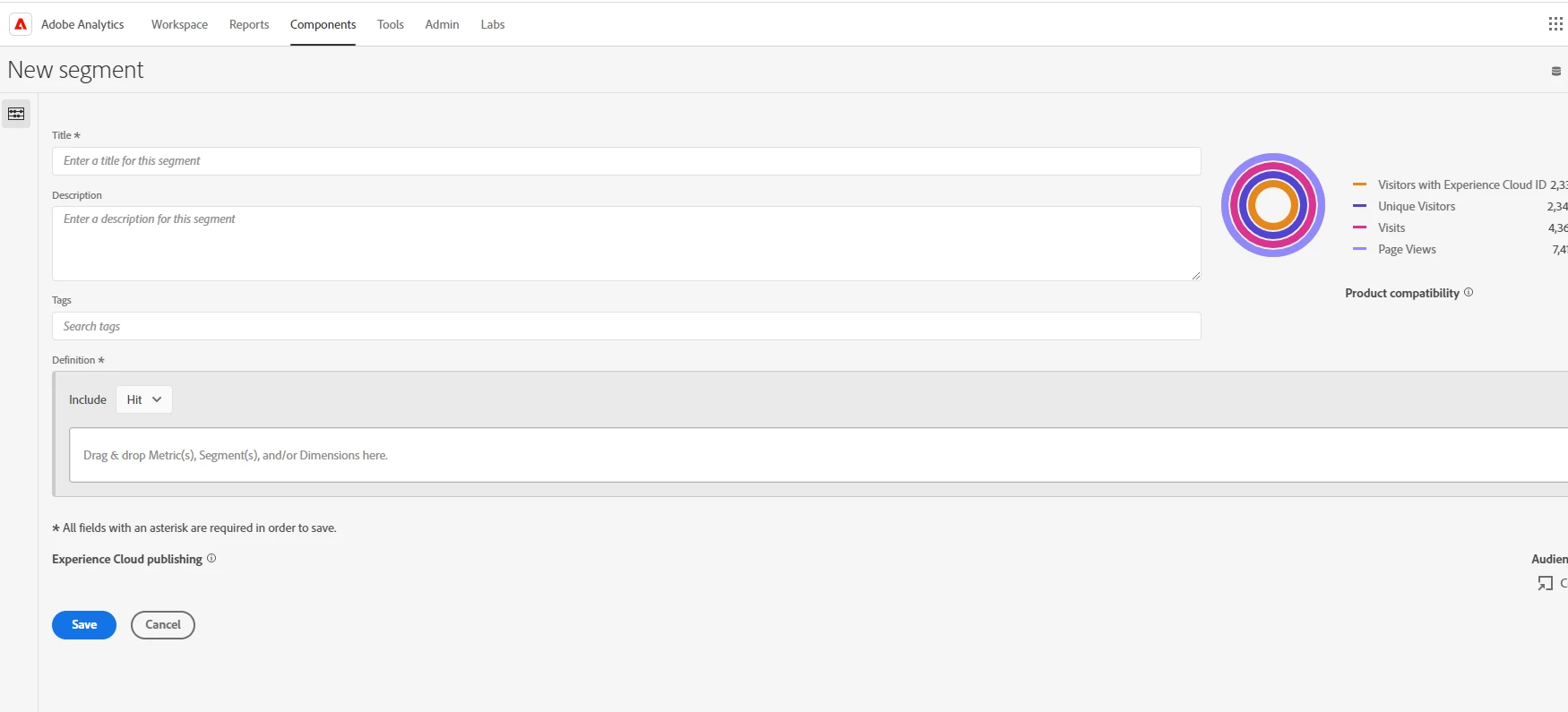
Task: Click the purple Unique Visitors legend swatch
Action: coord(1359,206)
